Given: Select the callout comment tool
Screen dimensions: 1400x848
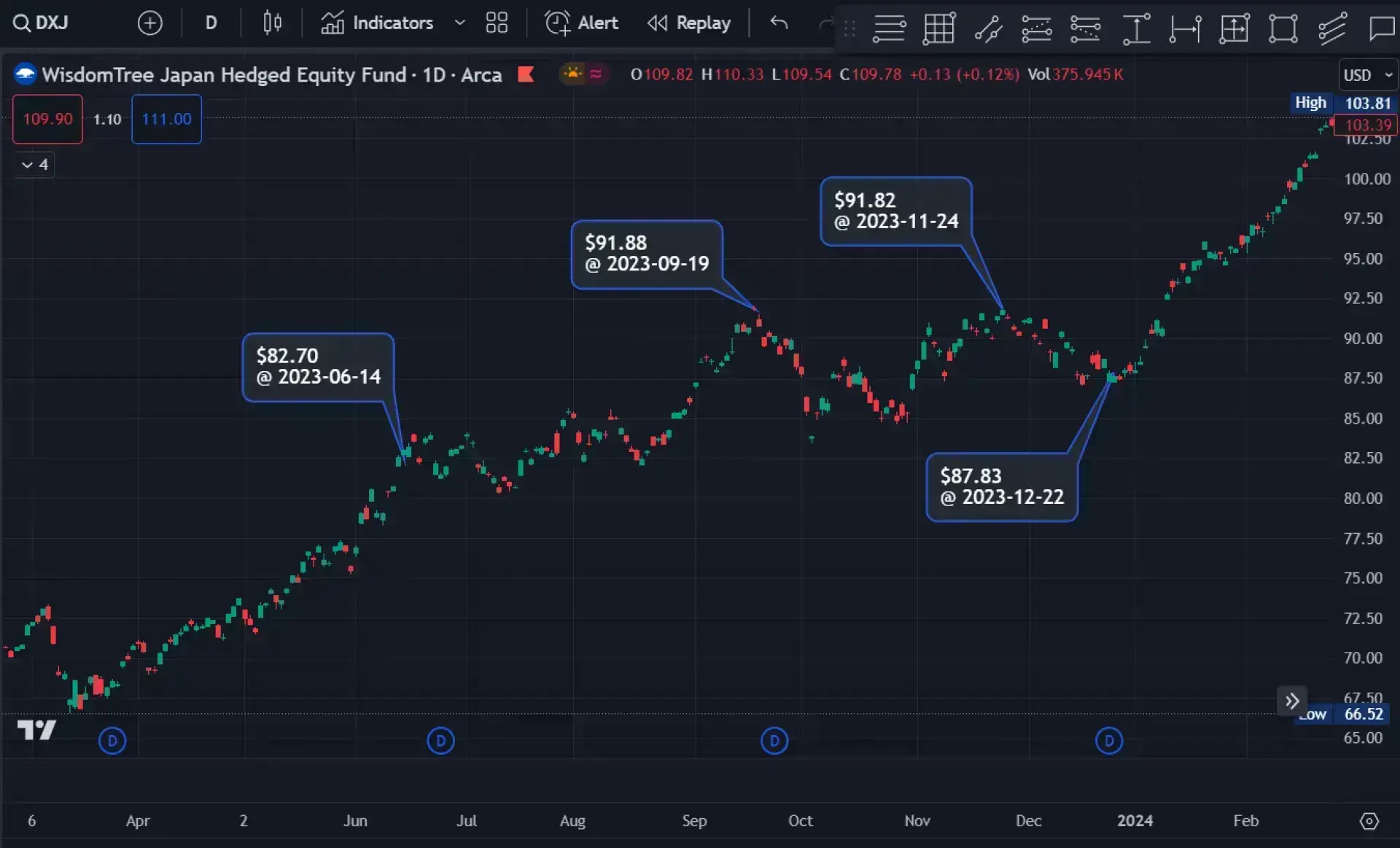Looking at the screenshot, I should pos(1381,28).
